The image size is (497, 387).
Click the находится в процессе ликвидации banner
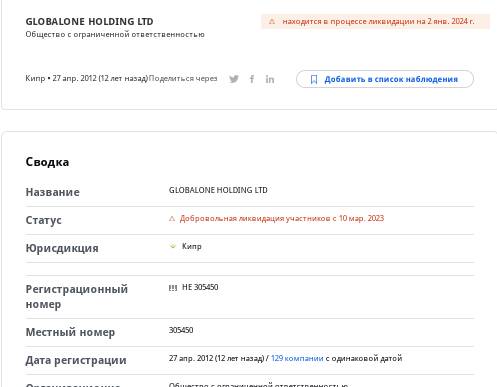click(375, 21)
